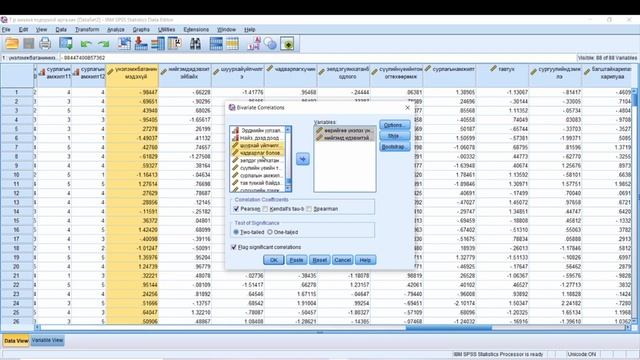The width and height of the screenshot is (640, 360).
Task: Switch to the Variable View tab
Action: pos(47,340)
